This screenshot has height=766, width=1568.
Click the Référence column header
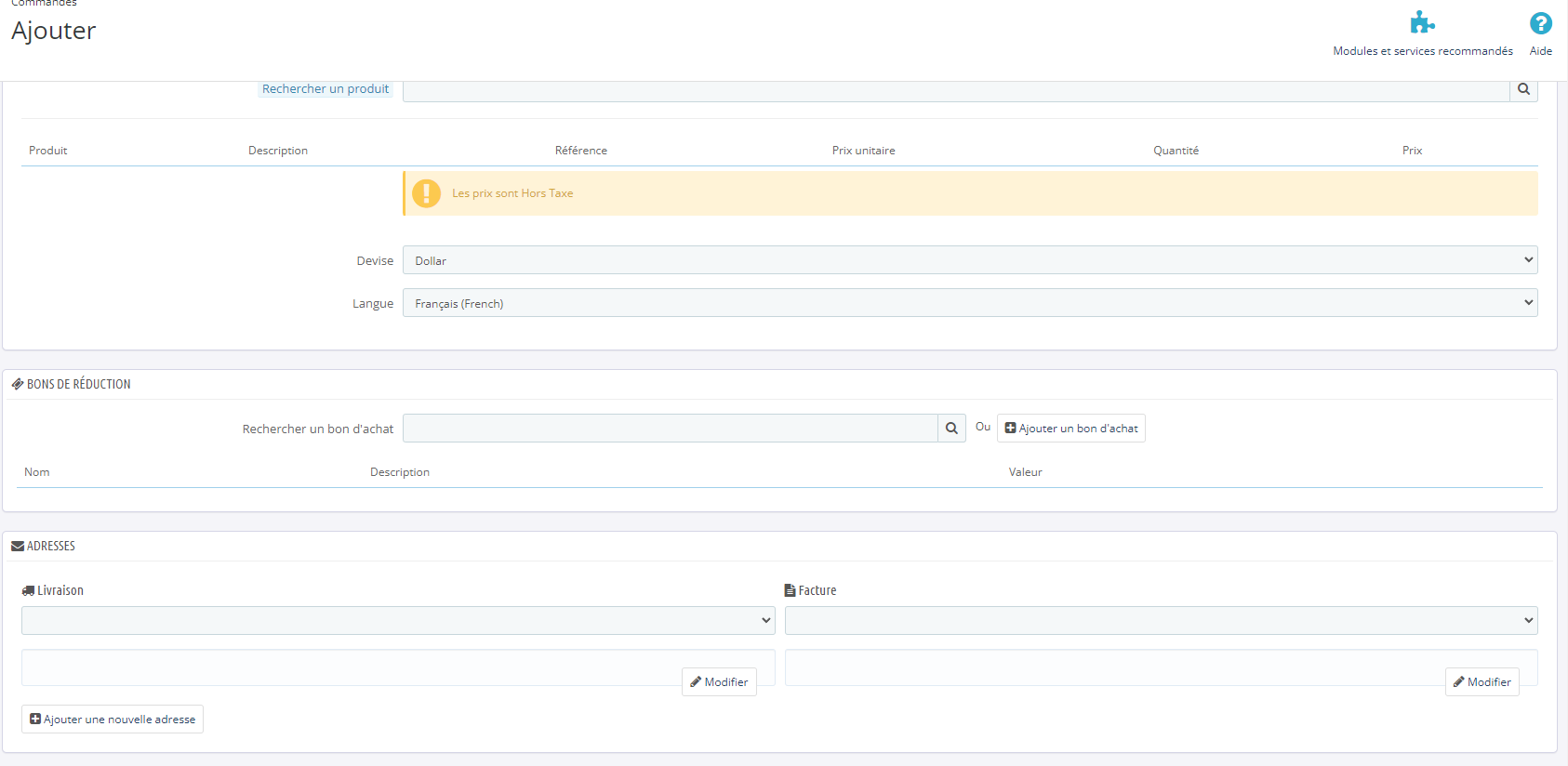[581, 151]
